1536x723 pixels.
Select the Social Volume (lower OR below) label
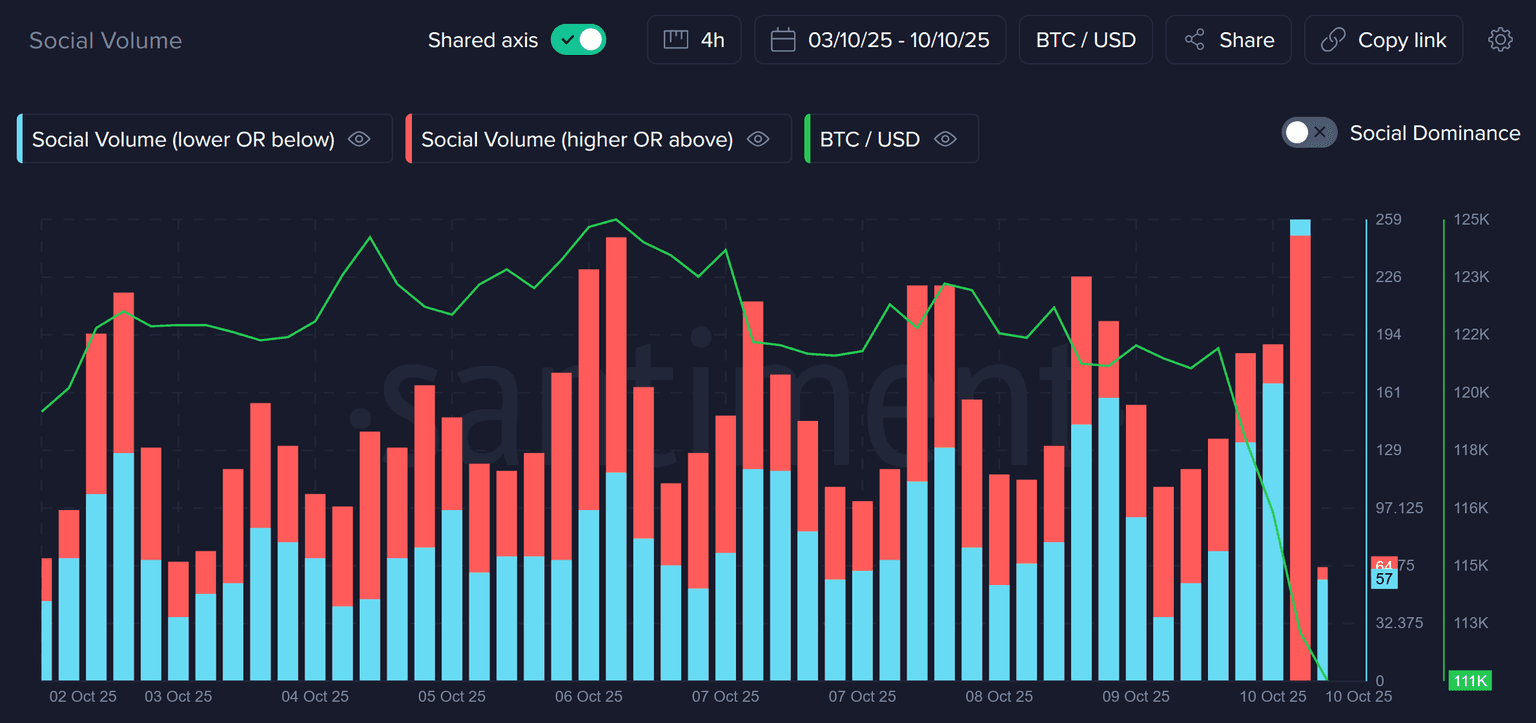coord(183,139)
